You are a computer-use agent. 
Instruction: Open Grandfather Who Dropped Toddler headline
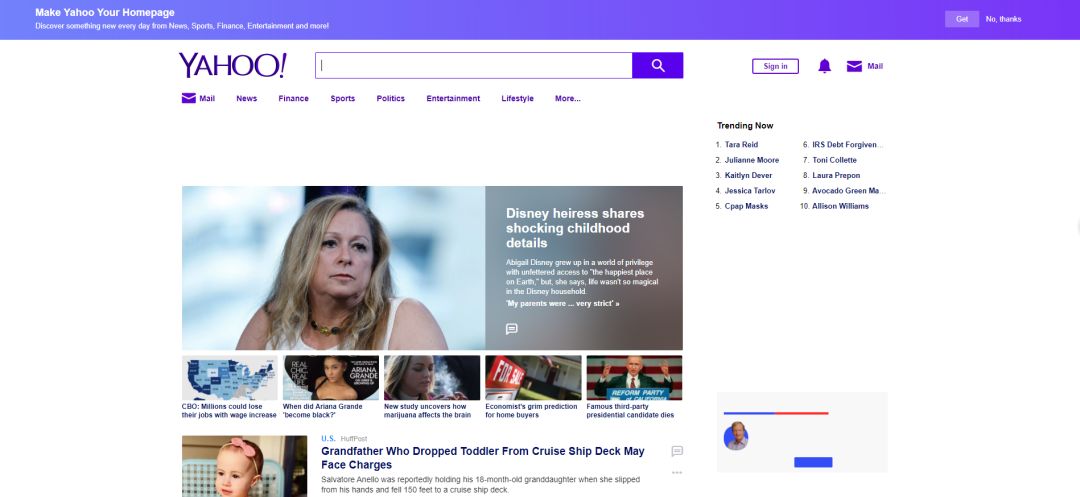pyautogui.click(x=483, y=458)
